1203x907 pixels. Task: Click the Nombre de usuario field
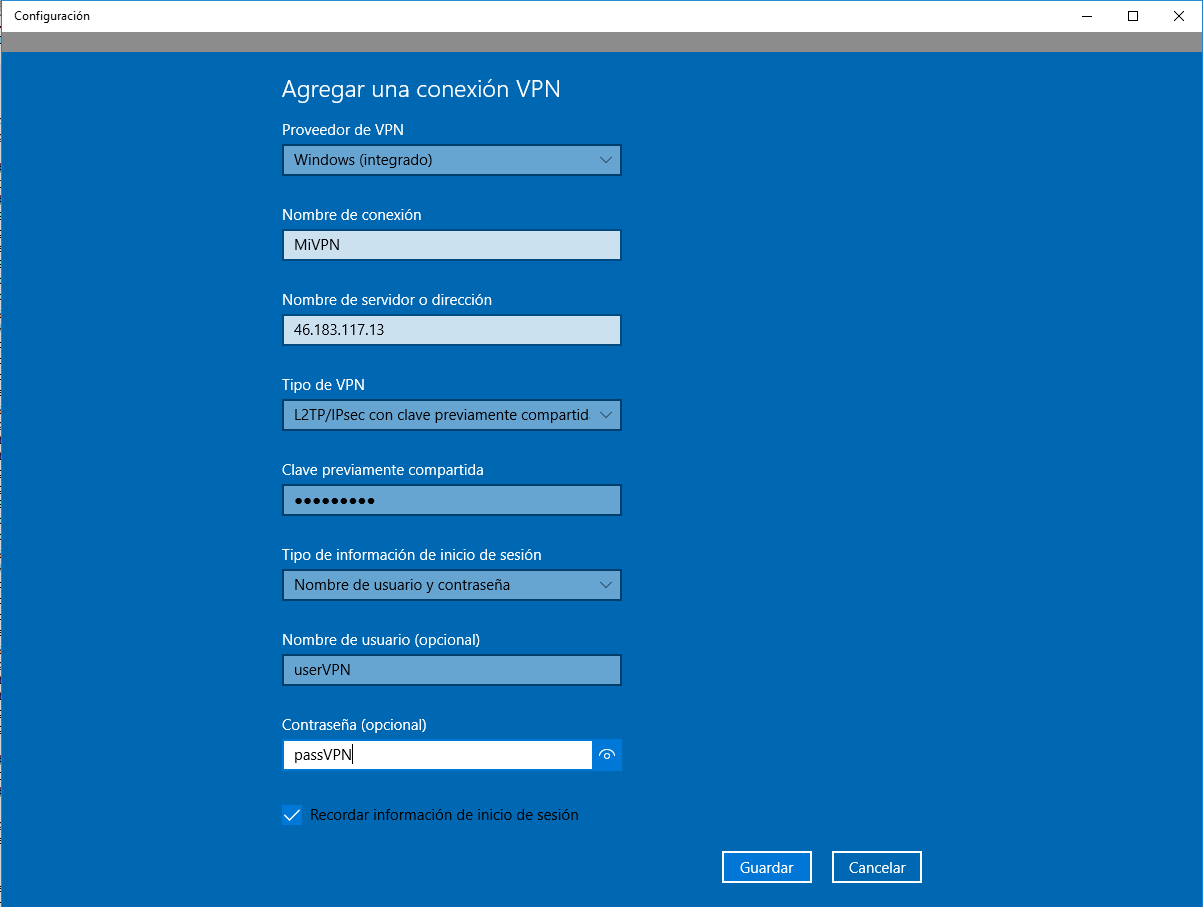451,670
